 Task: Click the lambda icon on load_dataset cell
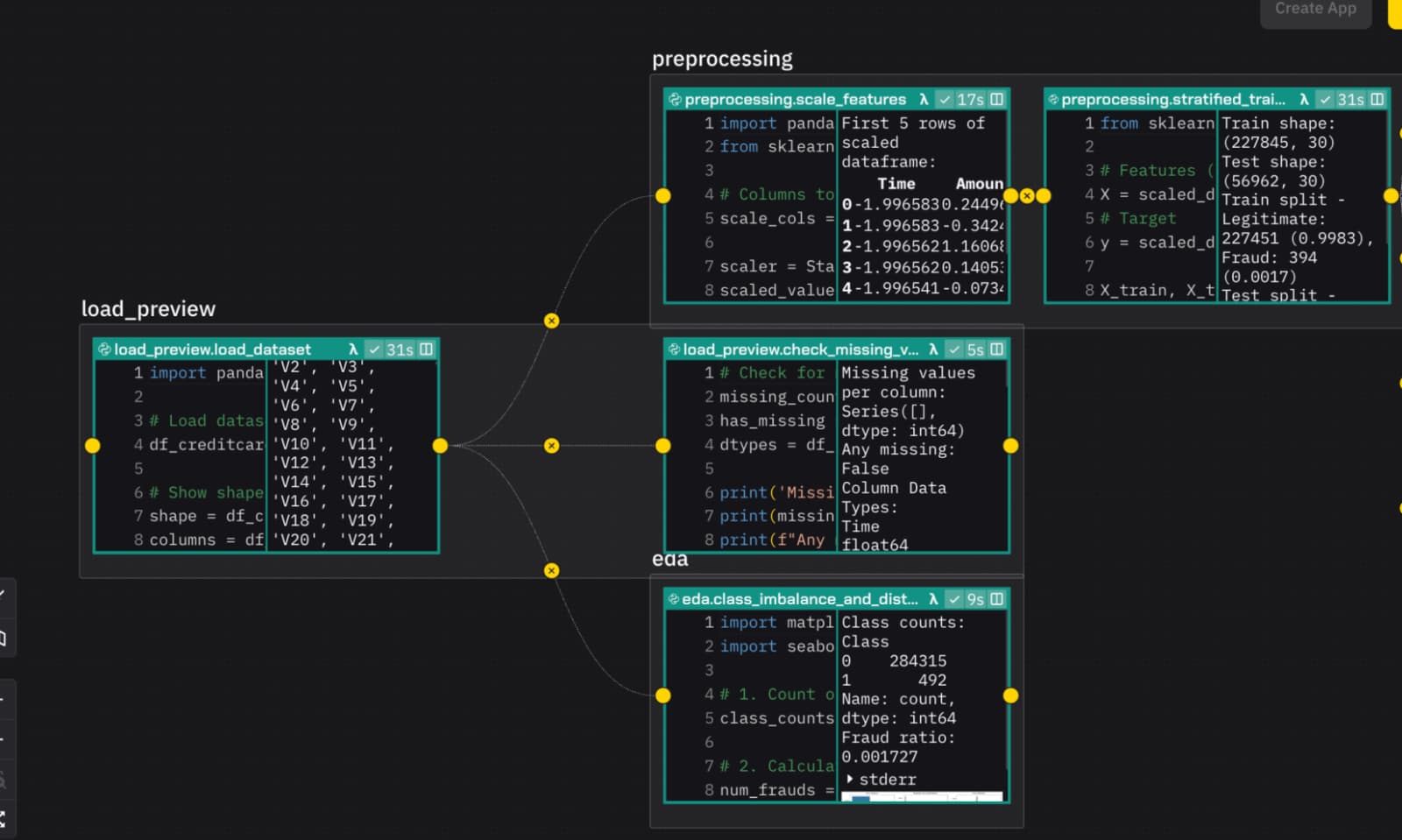click(356, 349)
